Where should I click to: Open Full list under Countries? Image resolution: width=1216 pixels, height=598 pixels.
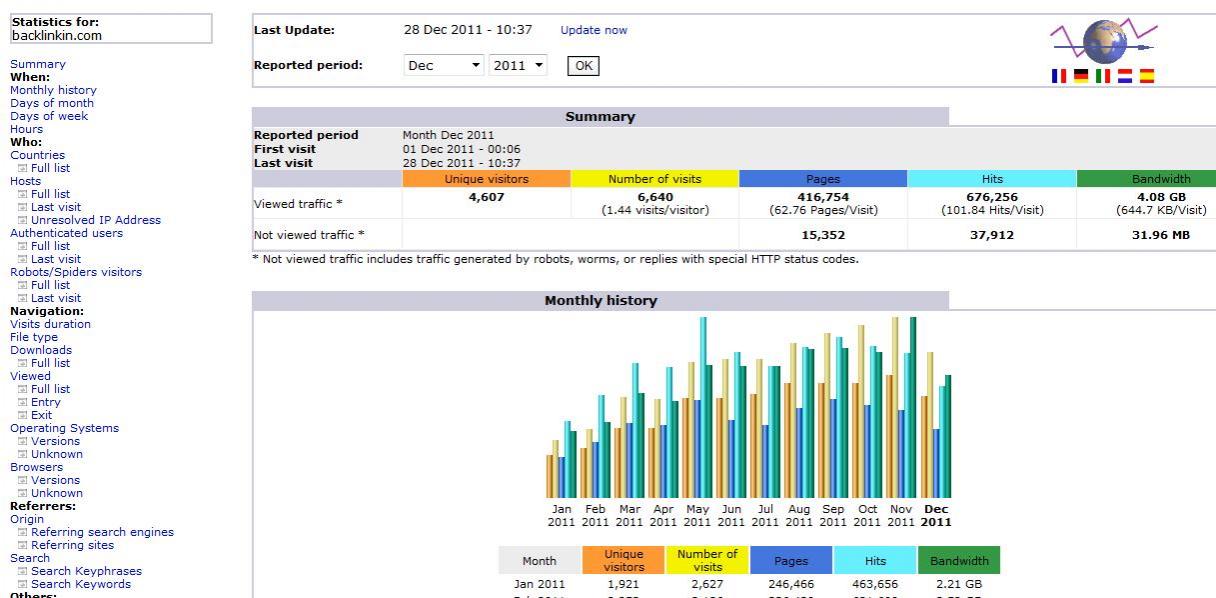click(x=50, y=168)
